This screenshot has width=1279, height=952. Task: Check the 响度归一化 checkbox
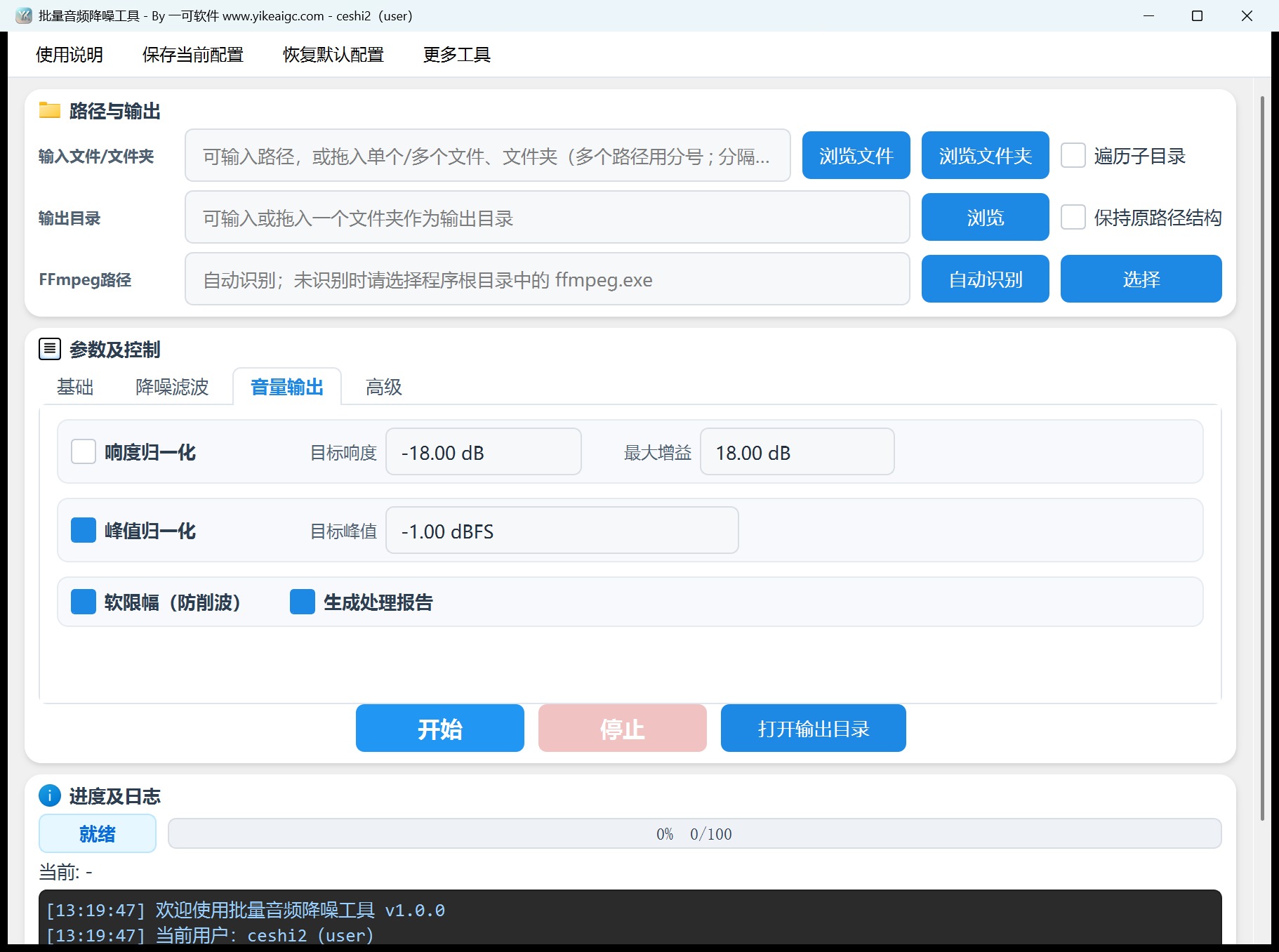tap(84, 451)
